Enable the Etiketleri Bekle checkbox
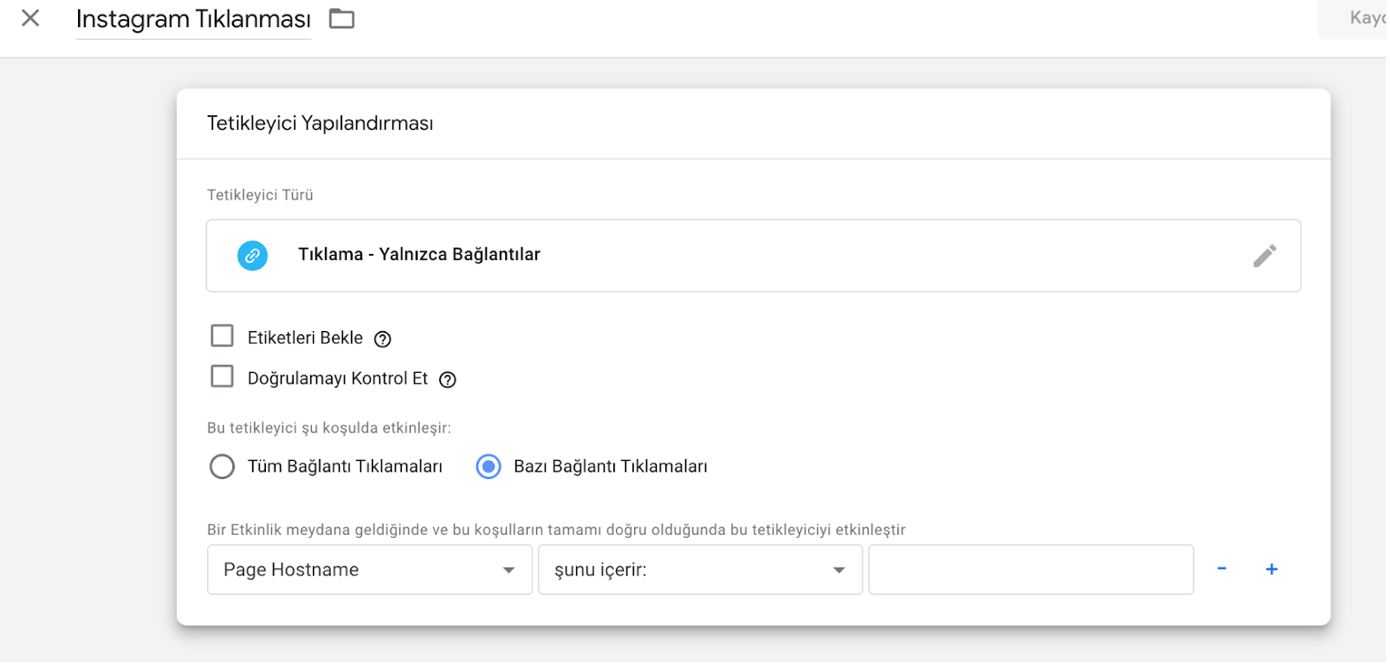The width and height of the screenshot is (1390, 666). tap(222, 336)
